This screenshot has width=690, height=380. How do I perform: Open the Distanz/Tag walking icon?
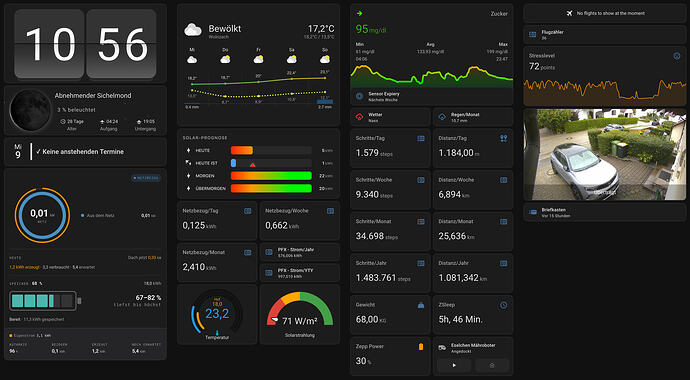tap(503, 138)
